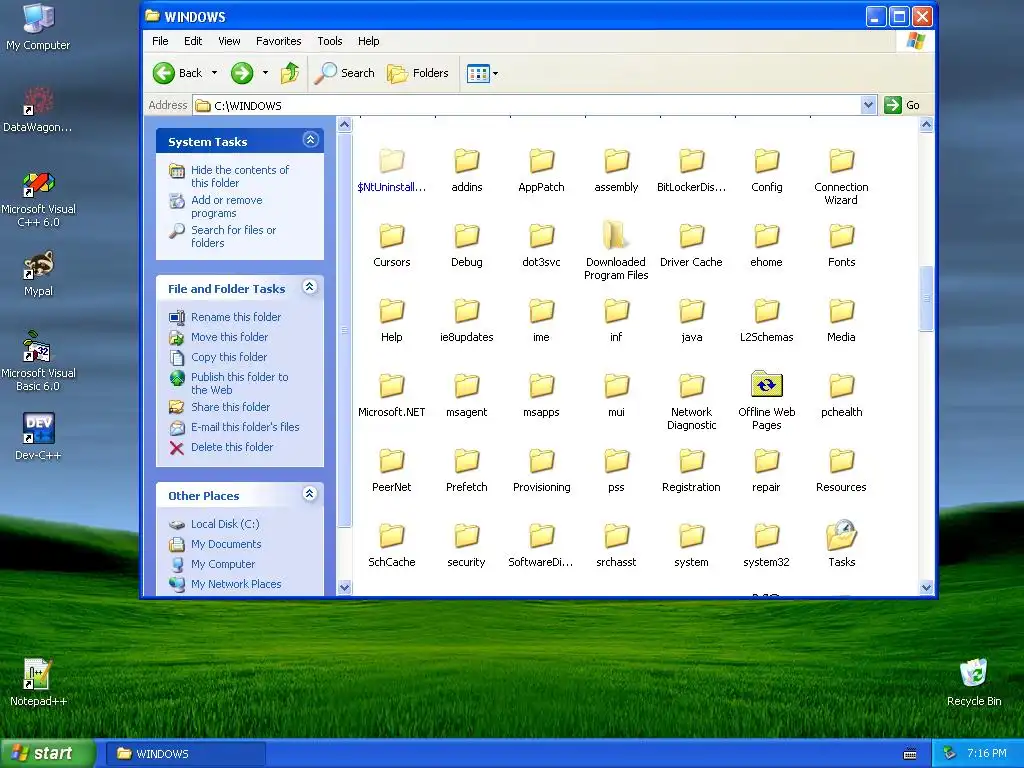Open the Edit menu
The width and height of the screenshot is (1024, 768).
click(x=193, y=41)
